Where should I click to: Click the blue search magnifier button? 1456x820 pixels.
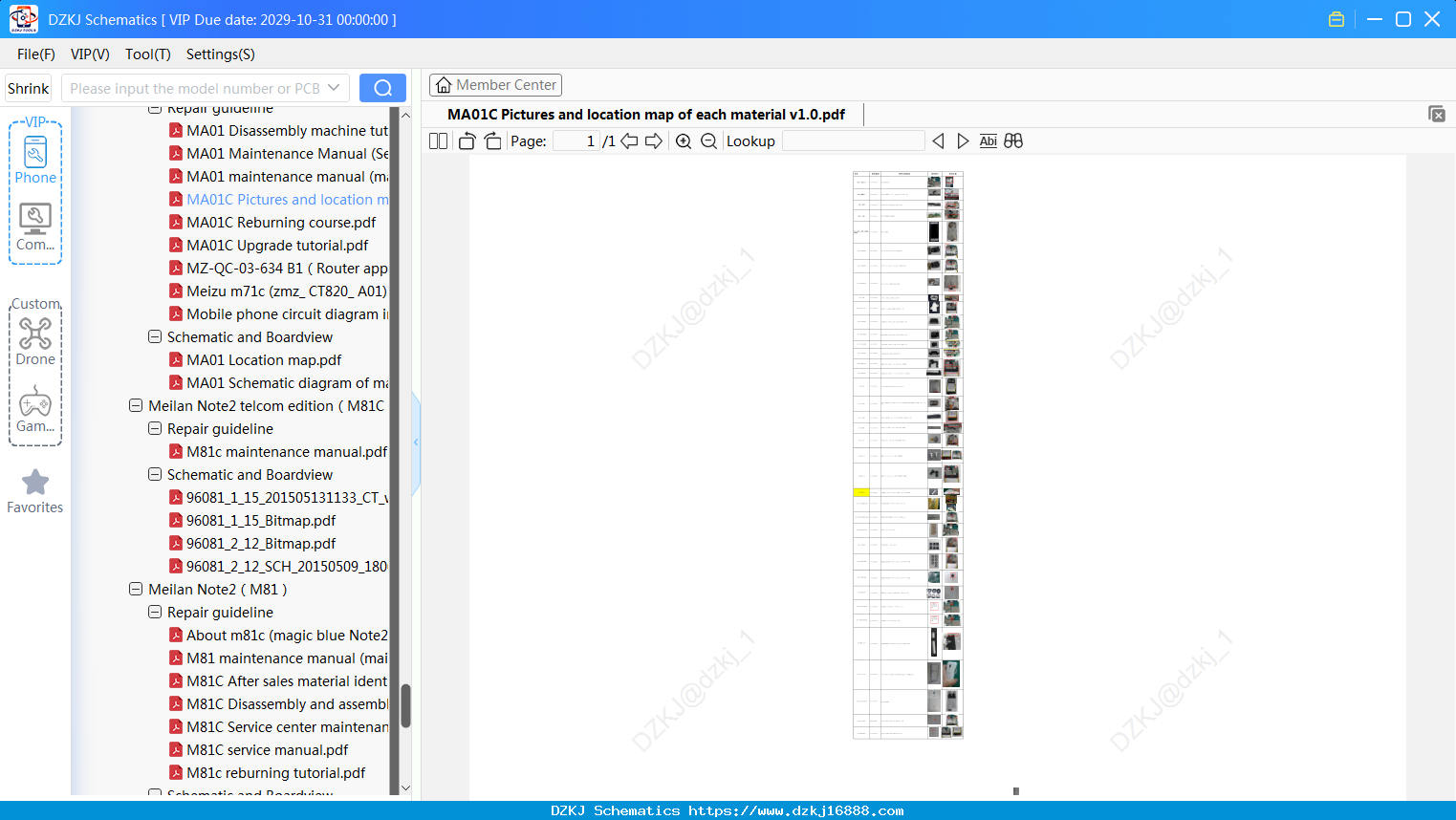[x=382, y=88]
